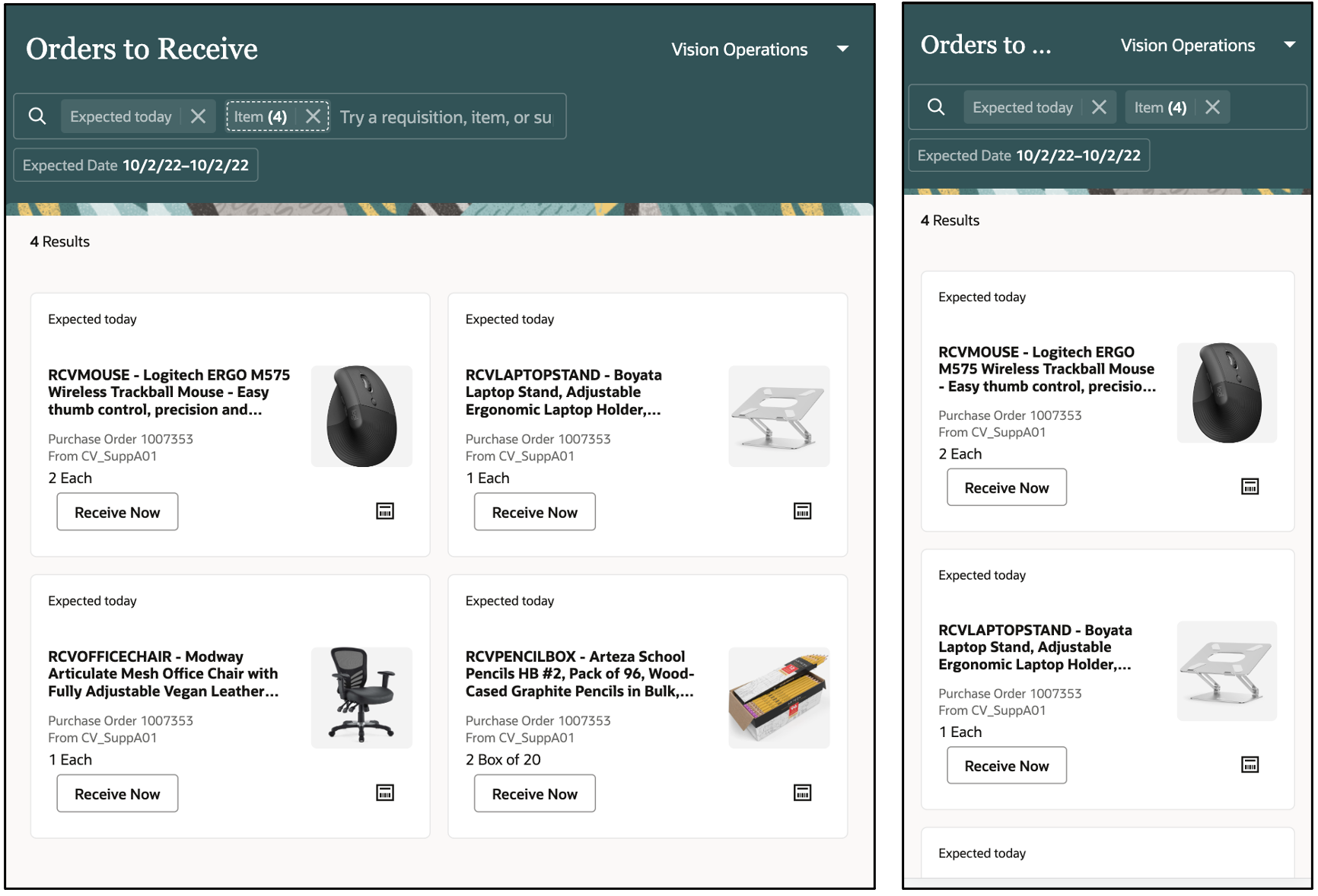Screen dimensions: 1318x896
Task: Click the Expected Date filter in the right panel
Action: [x=1029, y=155]
